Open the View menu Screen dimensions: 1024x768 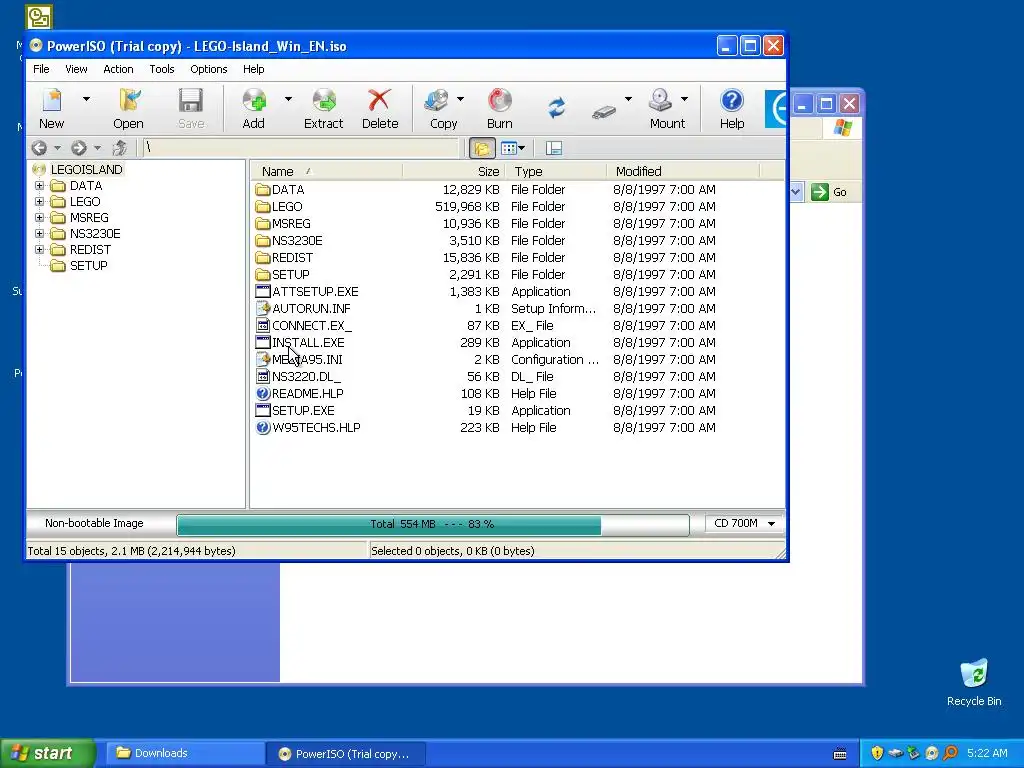click(x=76, y=69)
